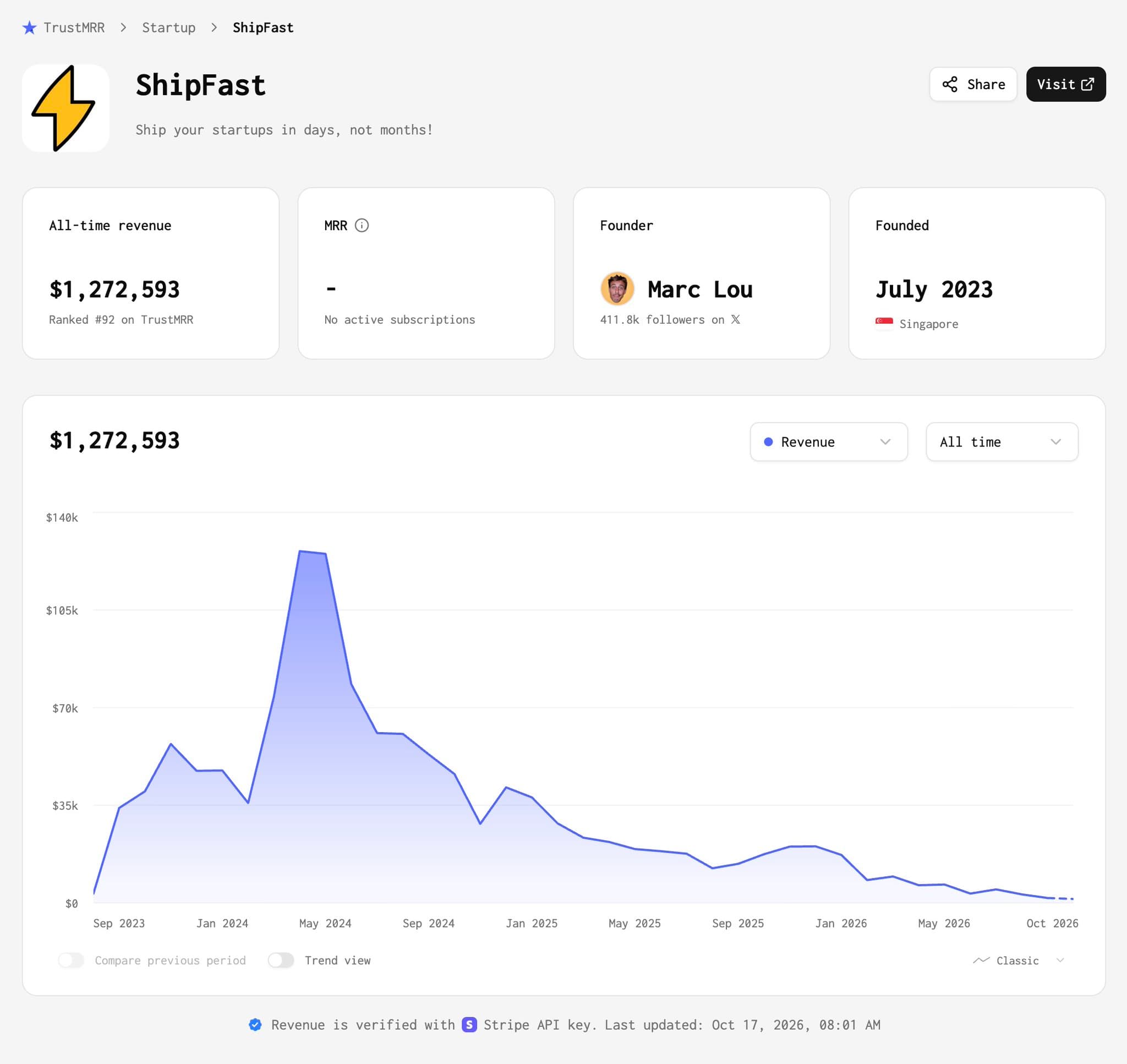The width and height of the screenshot is (1127, 1064).
Task: Click the chevron between Startup and ShipFast
Action: 214,27
